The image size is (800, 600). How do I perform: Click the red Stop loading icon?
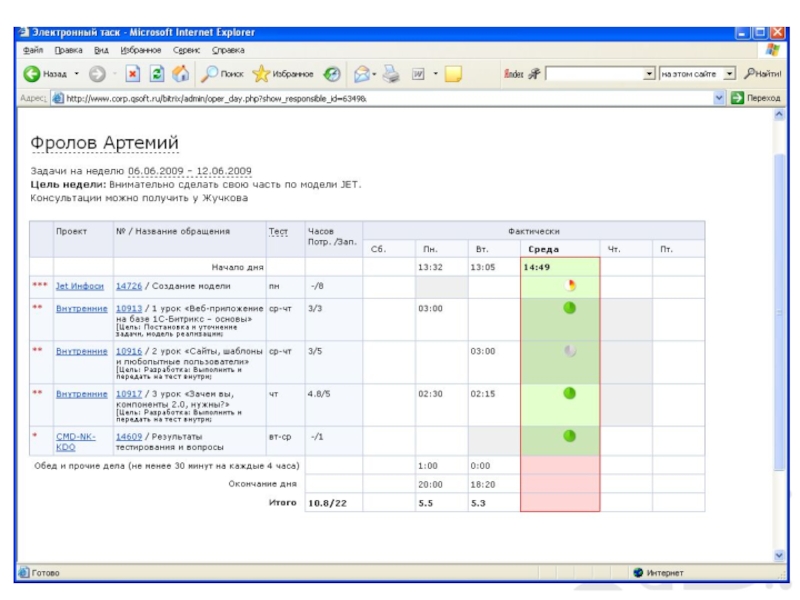pyautogui.click(x=132, y=74)
